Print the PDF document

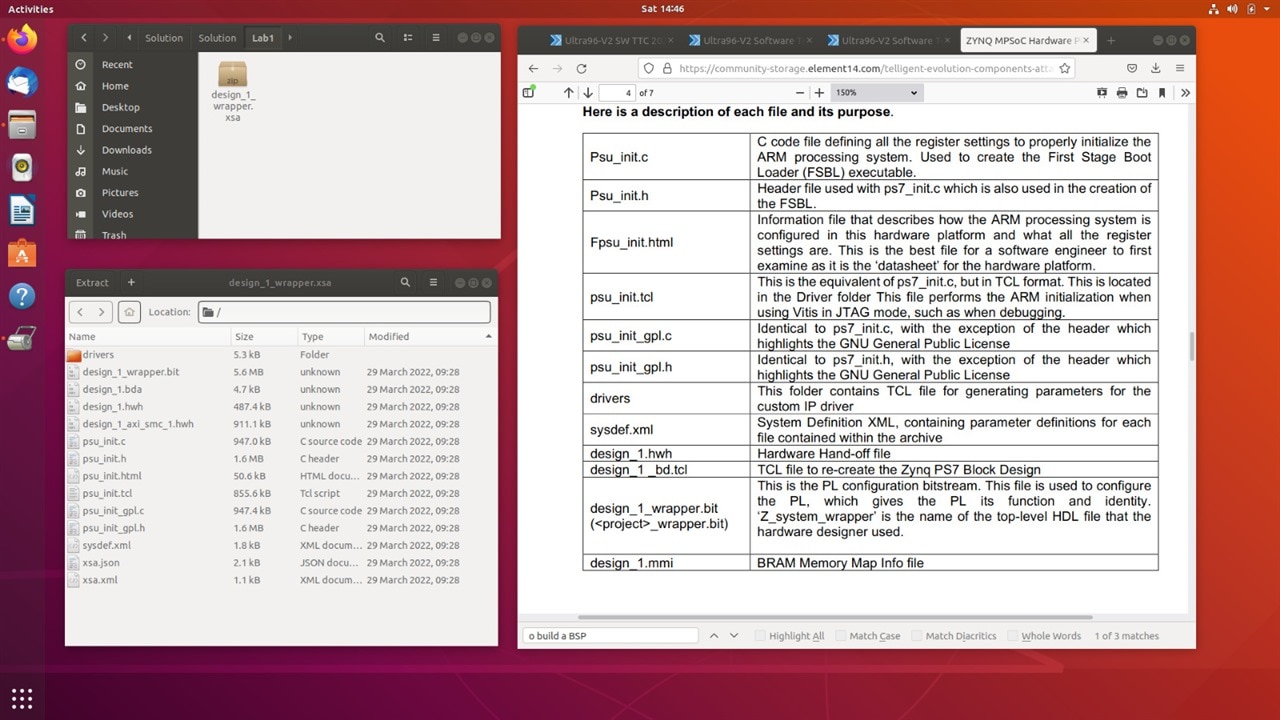(1122, 92)
